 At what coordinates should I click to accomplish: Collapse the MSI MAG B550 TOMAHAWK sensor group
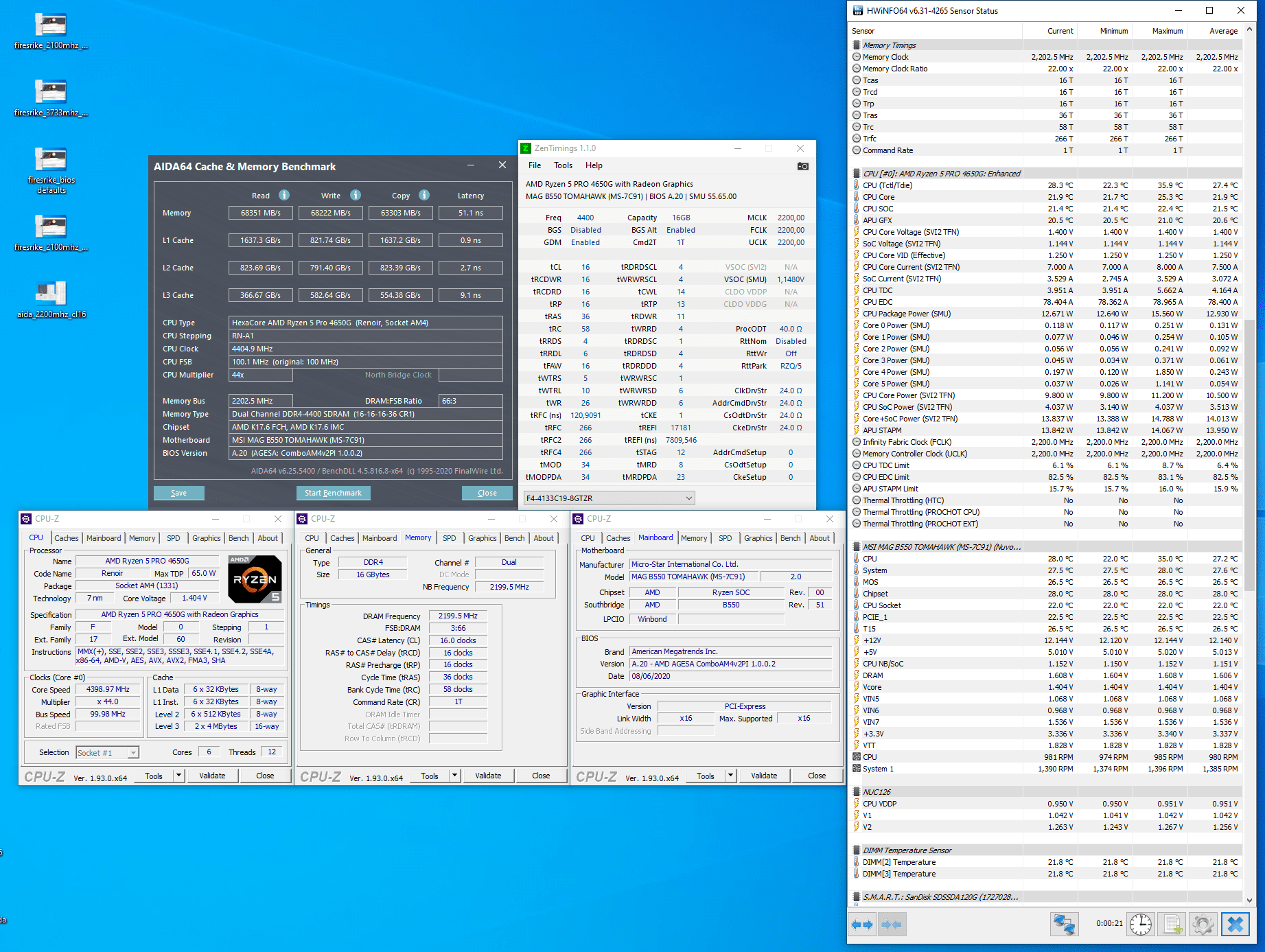click(x=857, y=547)
